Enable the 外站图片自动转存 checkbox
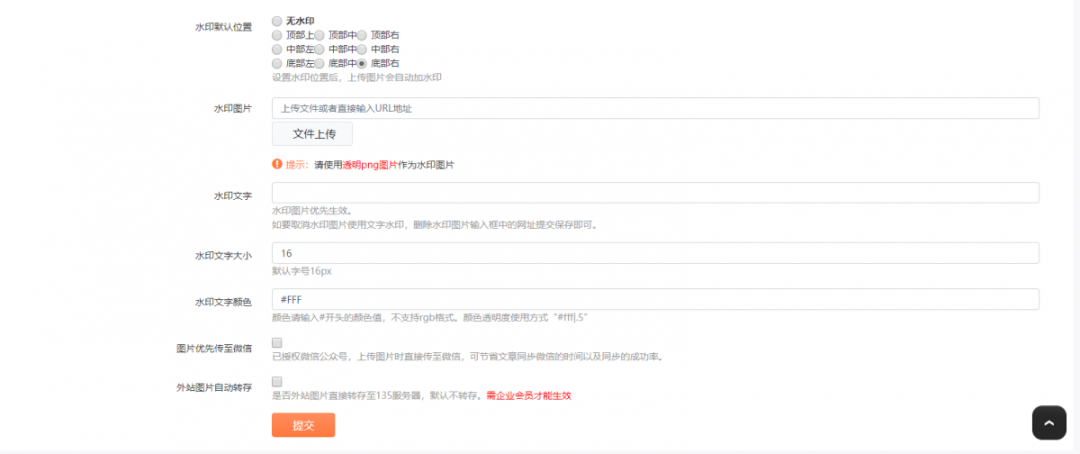The image size is (1080, 454). coord(277,381)
